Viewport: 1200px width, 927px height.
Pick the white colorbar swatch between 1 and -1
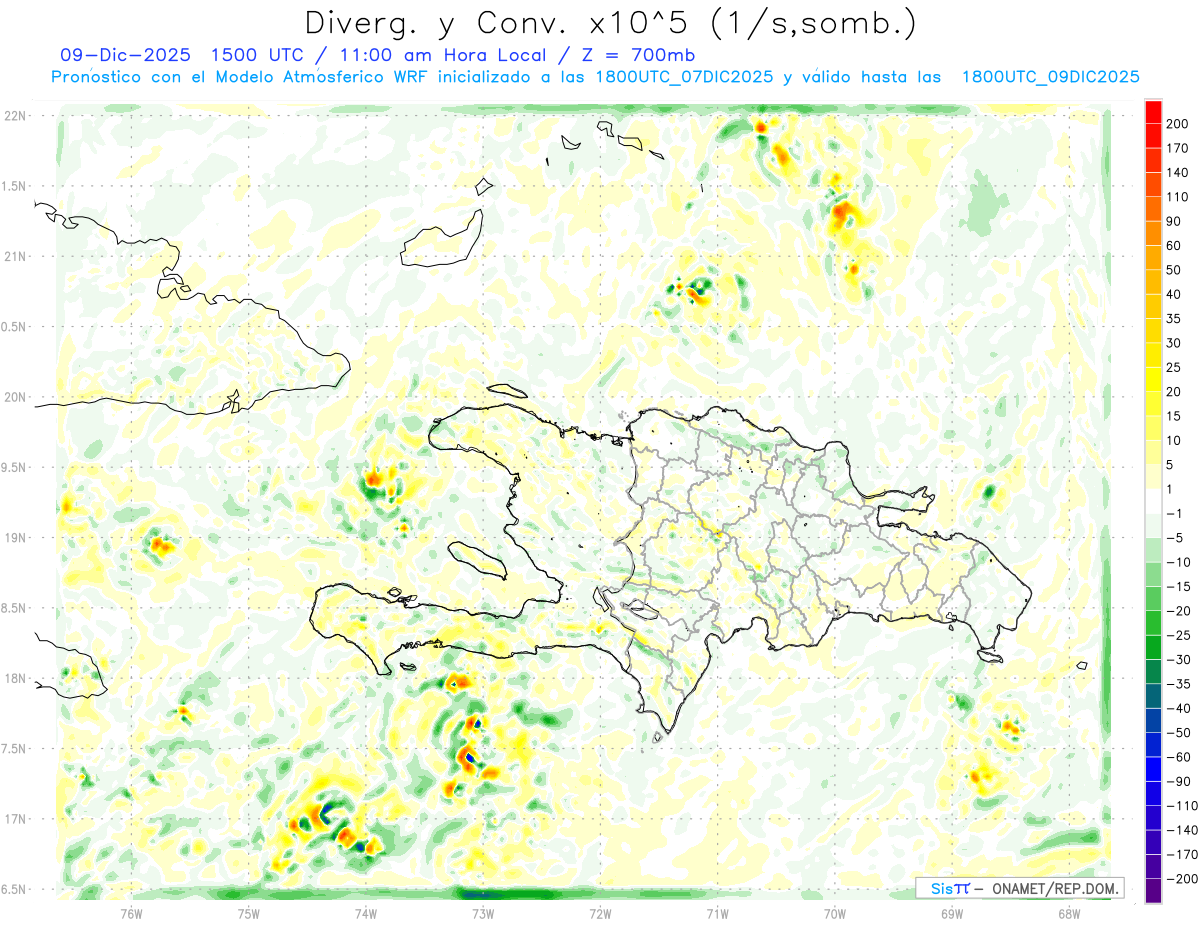tap(1154, 501)
